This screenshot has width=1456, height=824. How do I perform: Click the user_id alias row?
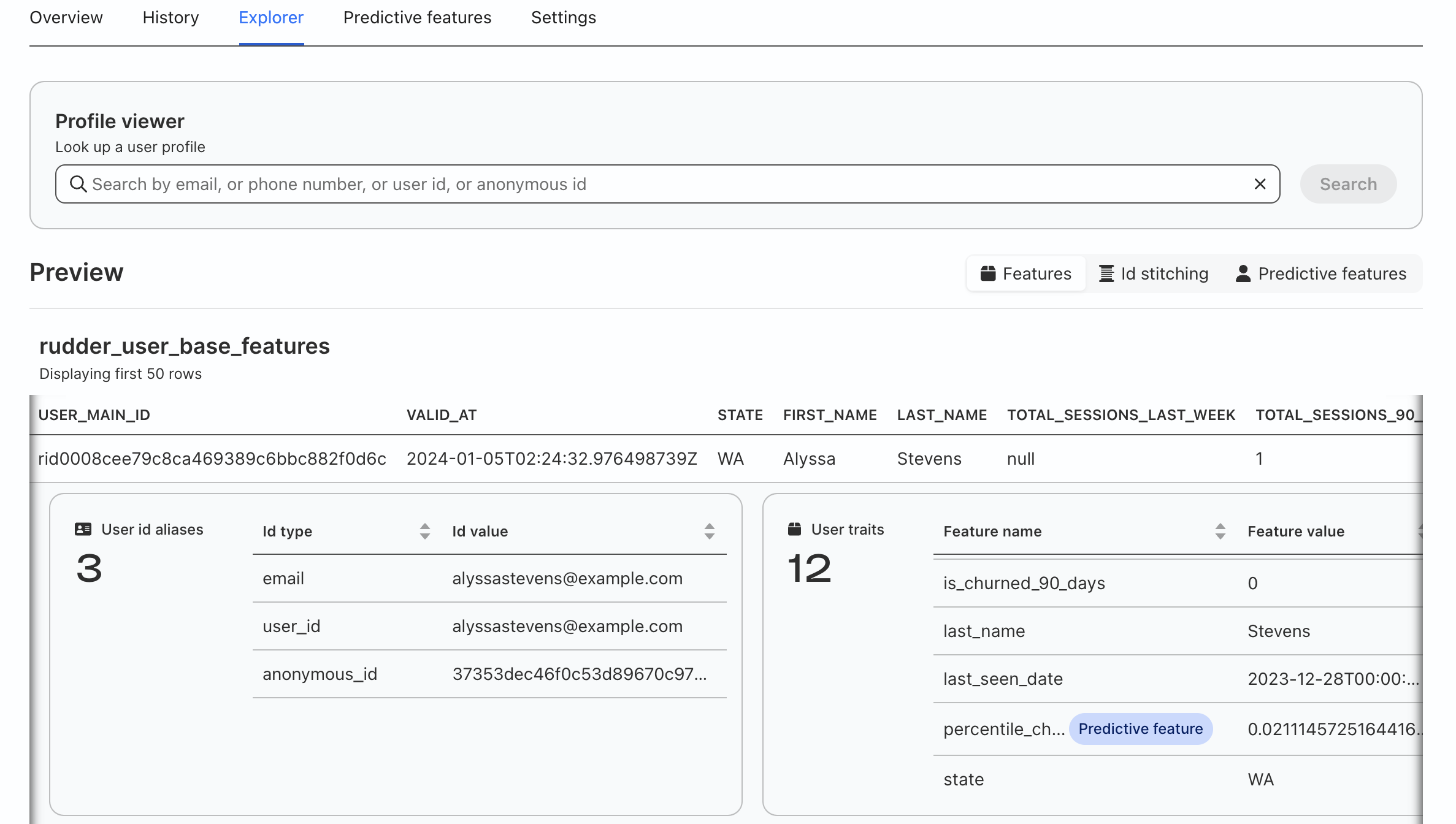(x=489, y=626)
